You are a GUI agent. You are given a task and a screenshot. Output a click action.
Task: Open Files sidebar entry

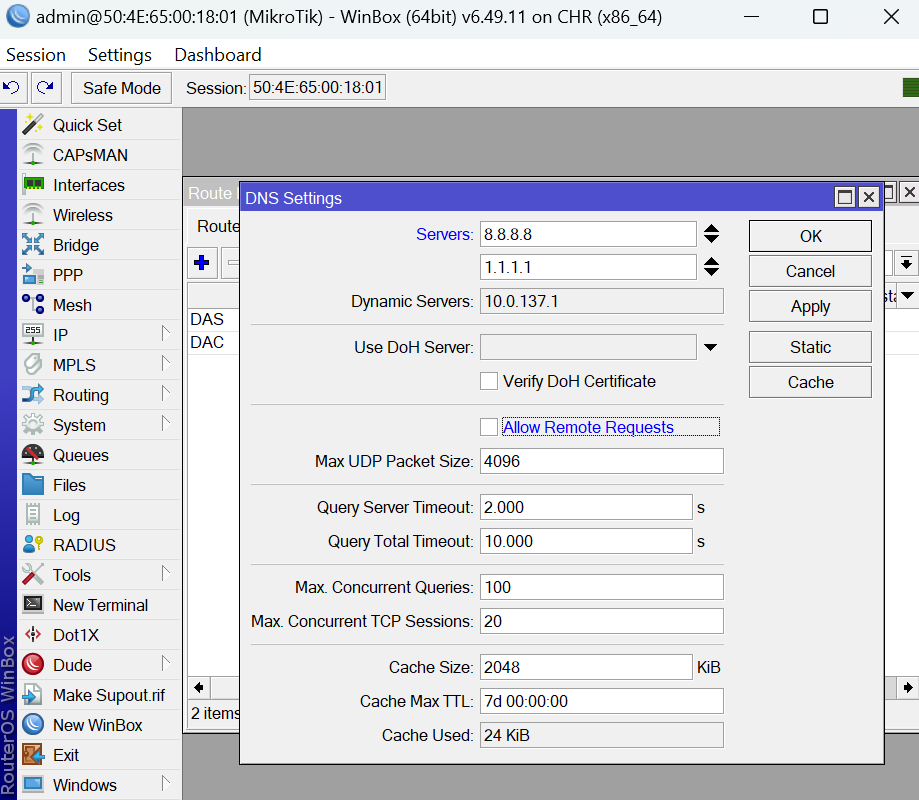coord(99,485)
